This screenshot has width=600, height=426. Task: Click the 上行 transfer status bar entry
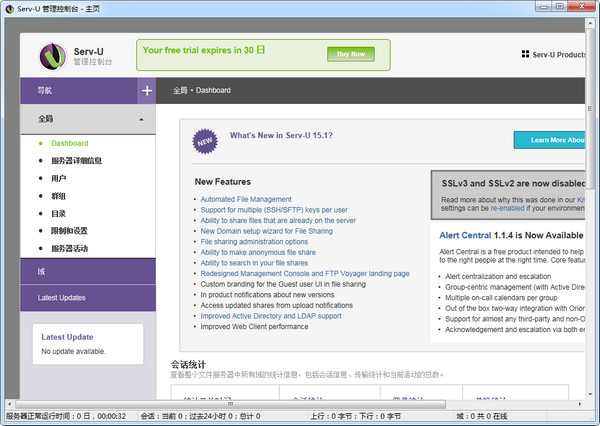click(355, 416)
